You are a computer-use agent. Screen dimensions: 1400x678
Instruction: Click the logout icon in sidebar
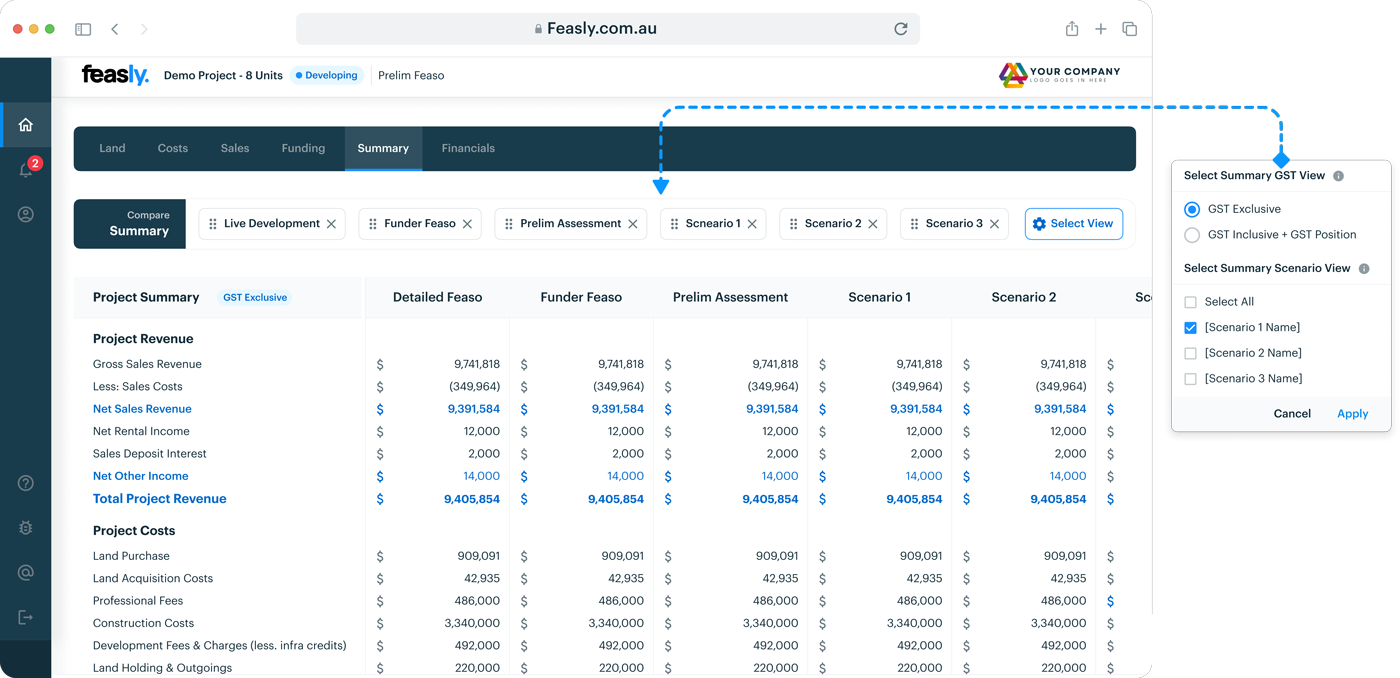26,617
